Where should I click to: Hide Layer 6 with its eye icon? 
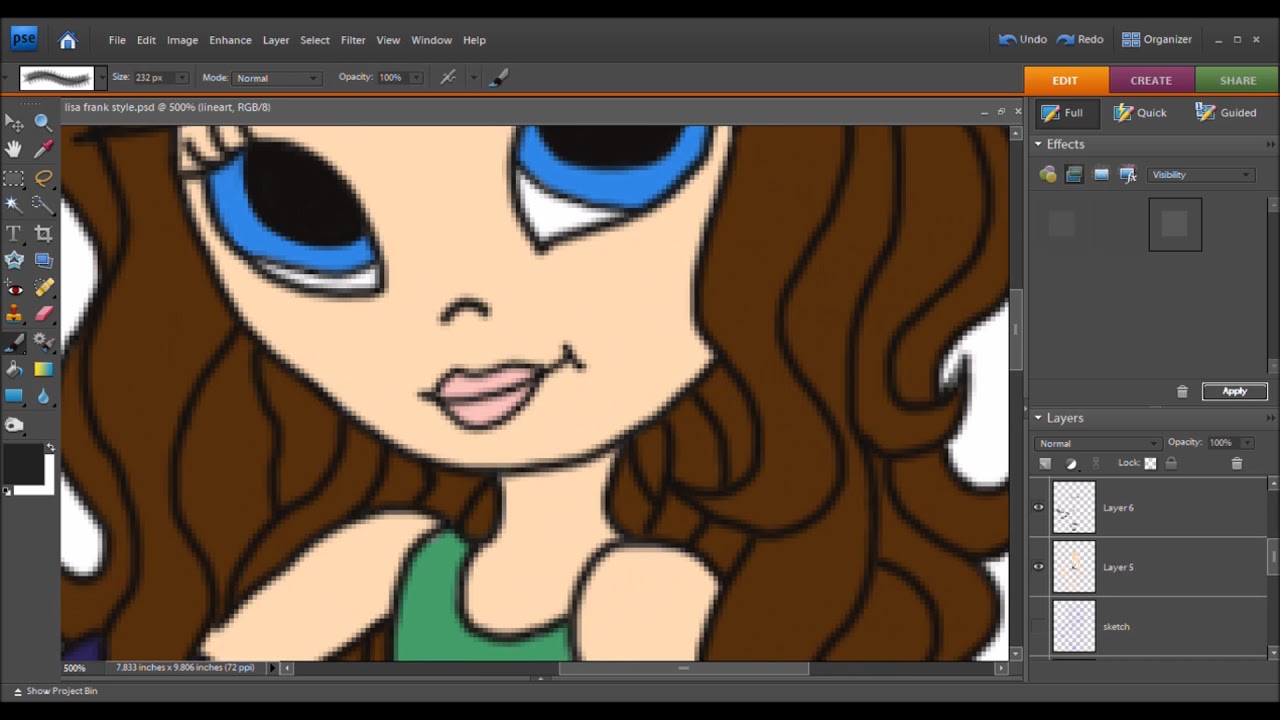[1038, 507]
